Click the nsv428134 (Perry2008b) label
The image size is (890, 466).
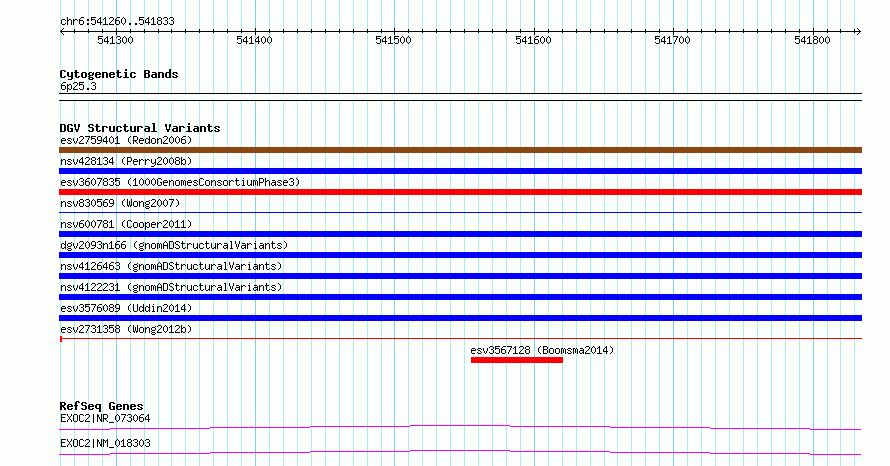[126, 161]
